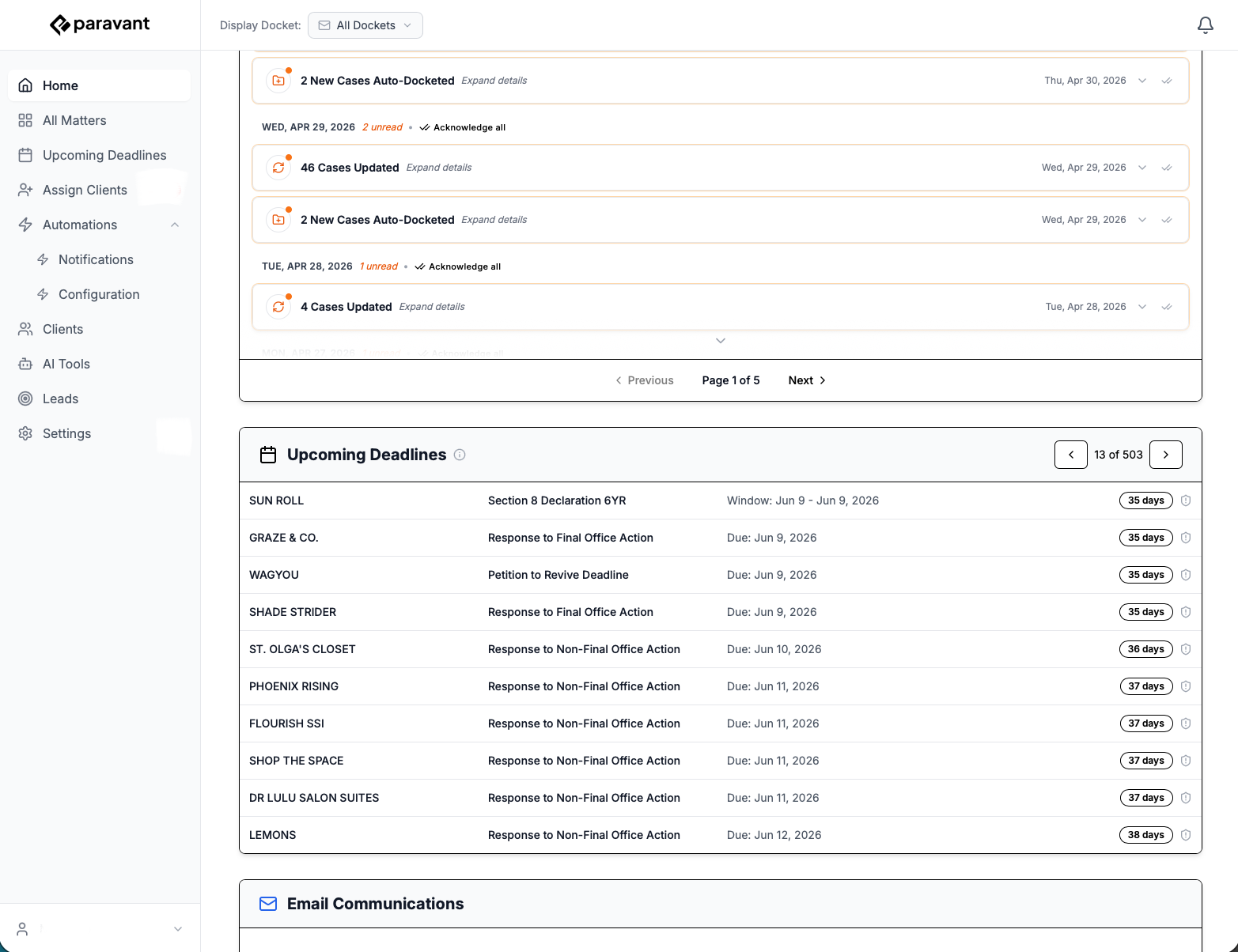Click Previous notifications page button
This screenshot has width=1238, height=952.
[645, 380]
